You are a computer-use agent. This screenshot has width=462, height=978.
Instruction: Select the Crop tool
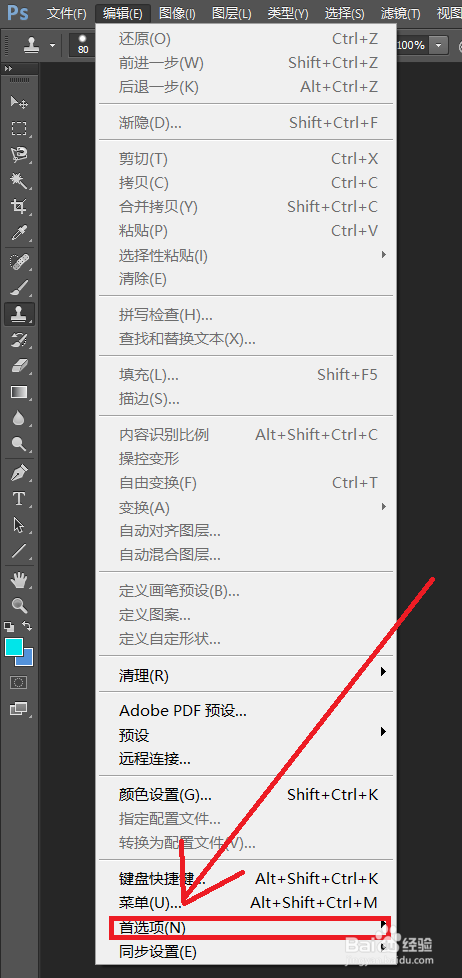[x=19, y=207]
